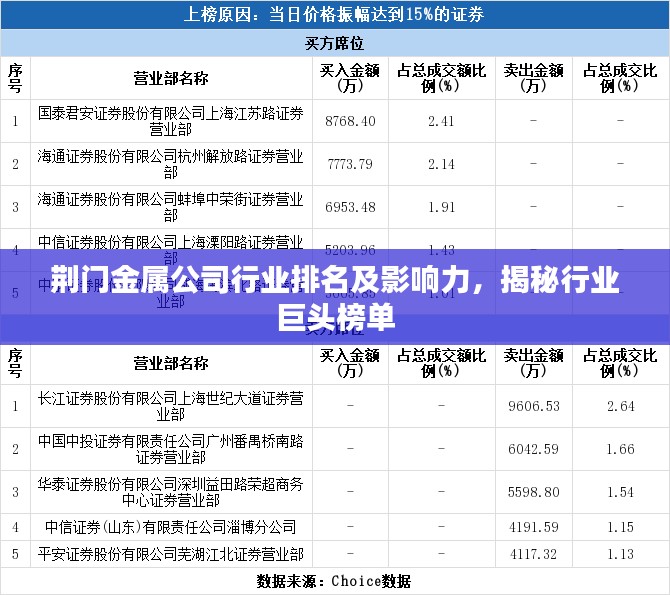Click the sell amount 4191.59
The height and width of the screenshot is (595, 670).
(533, 527)
